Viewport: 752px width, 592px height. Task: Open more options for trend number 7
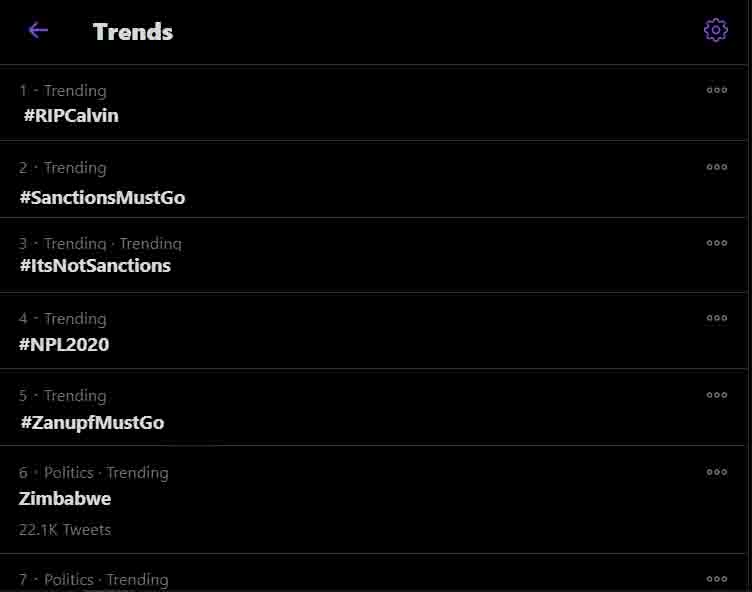(716, 579)
